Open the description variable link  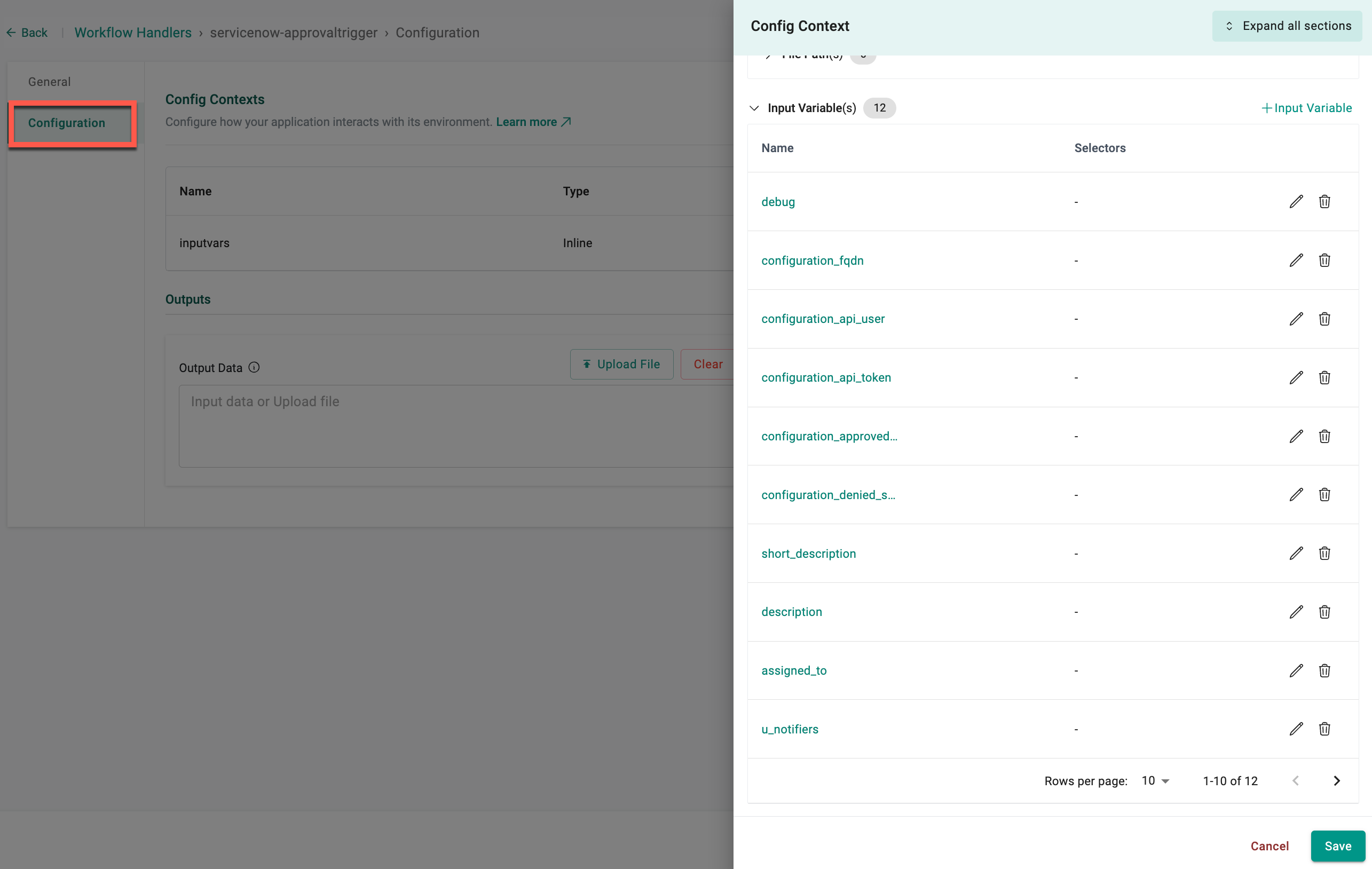click(791, 612)
